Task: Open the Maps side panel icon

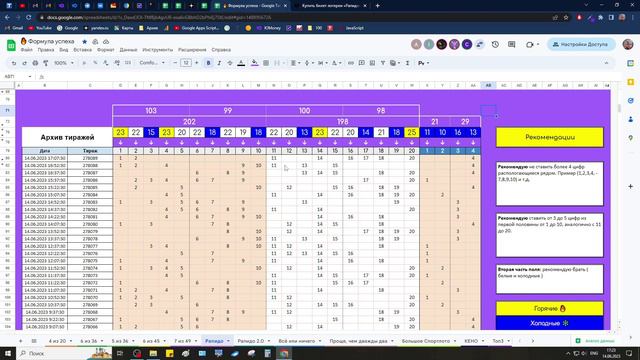Action: click(631, 138)
